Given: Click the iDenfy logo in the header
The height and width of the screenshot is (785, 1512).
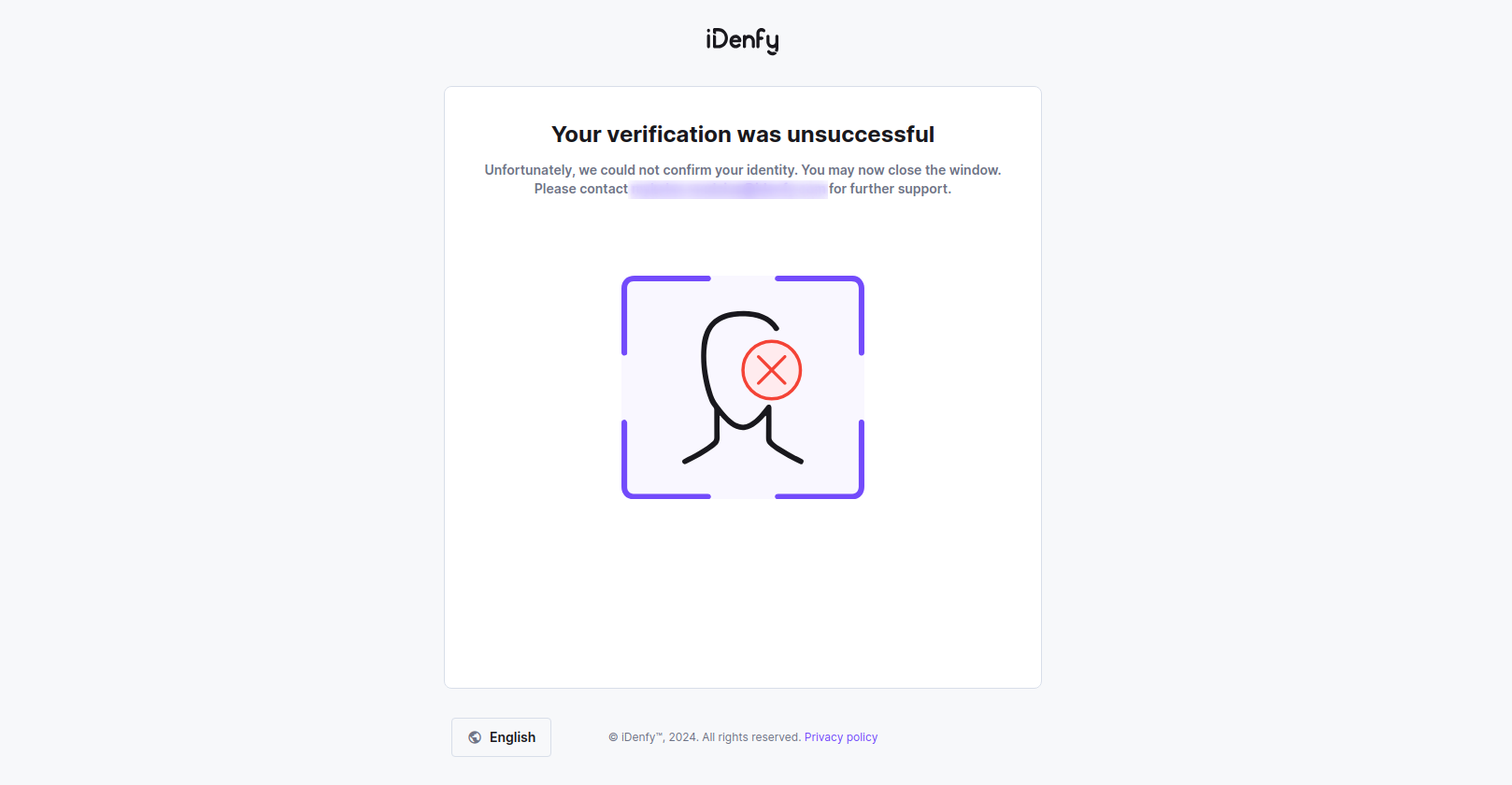Looking at the screenshot, I should pyautogui.click(x=742, y=40).
